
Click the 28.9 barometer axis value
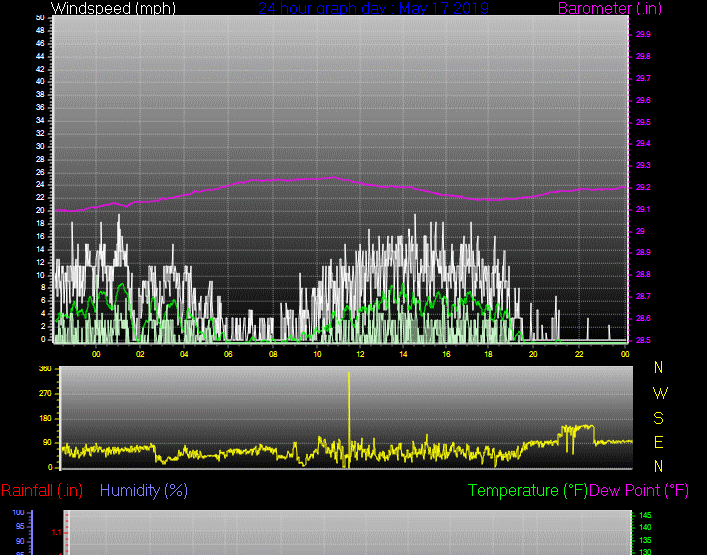pyautogui.click(x=643, y=252)
